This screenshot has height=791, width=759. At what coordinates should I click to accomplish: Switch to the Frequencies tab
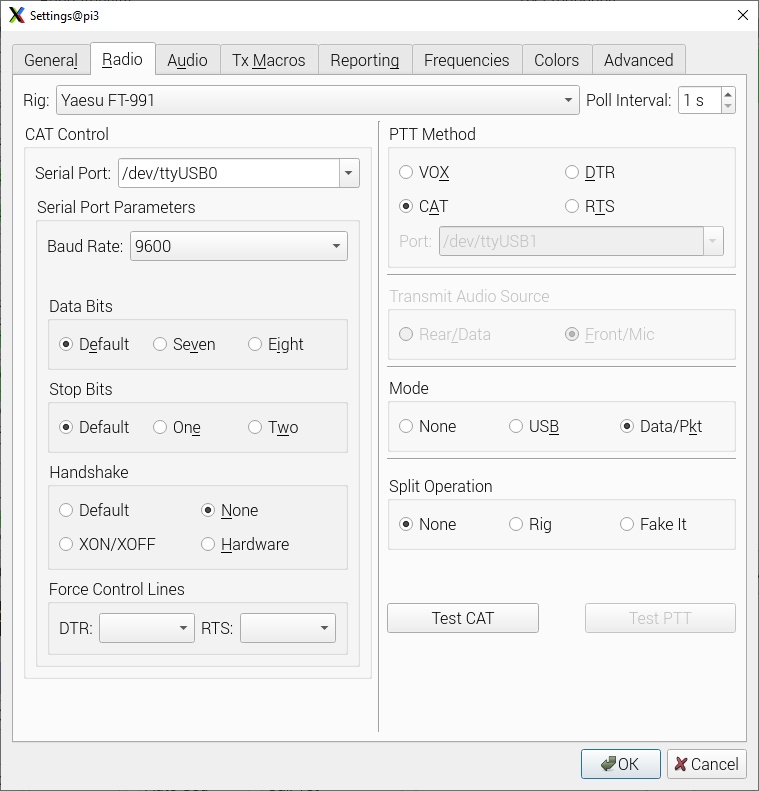point(466,60)
